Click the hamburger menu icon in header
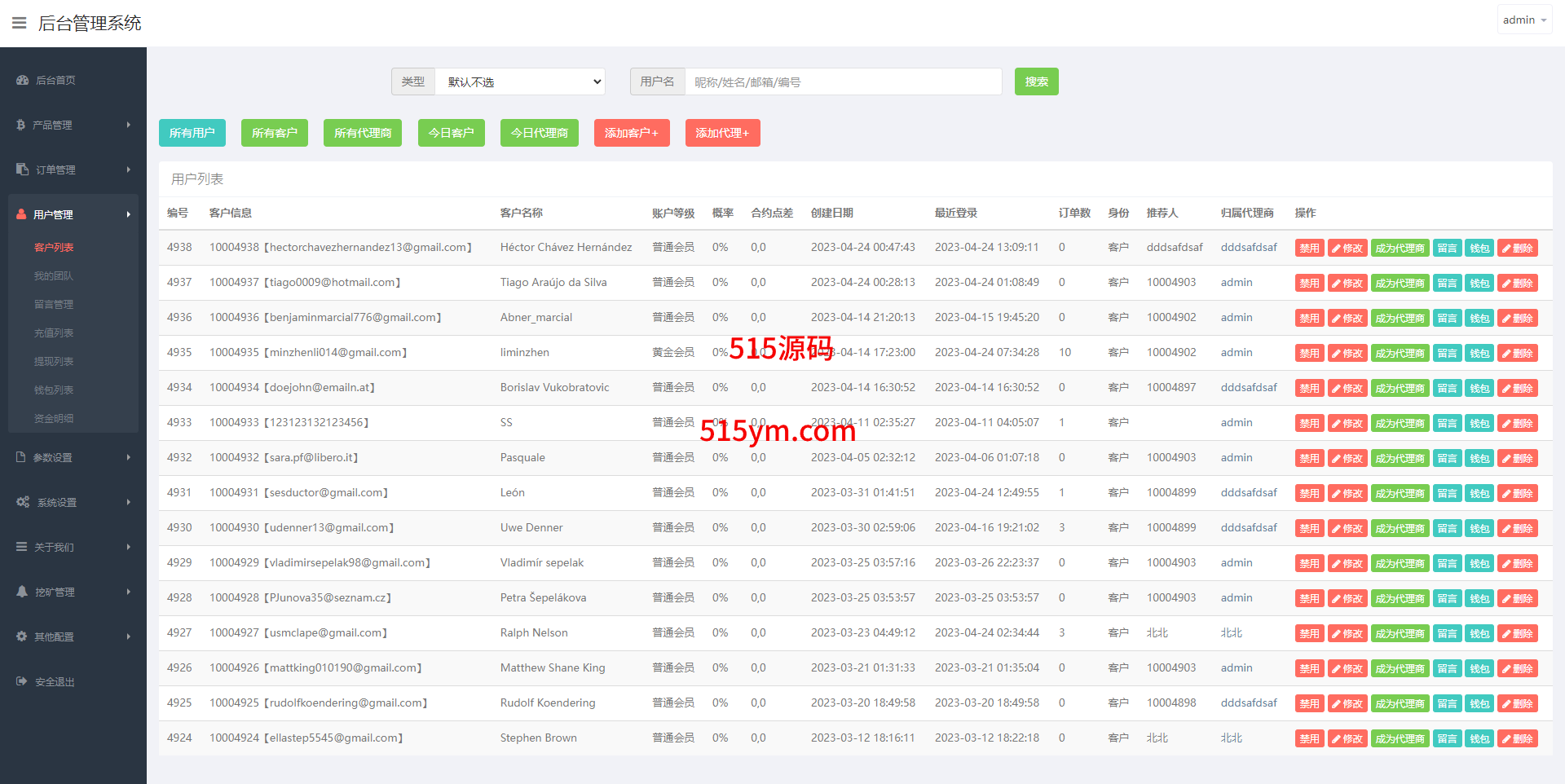Viewport: 1565px width, 784px height. click(19, 23)
